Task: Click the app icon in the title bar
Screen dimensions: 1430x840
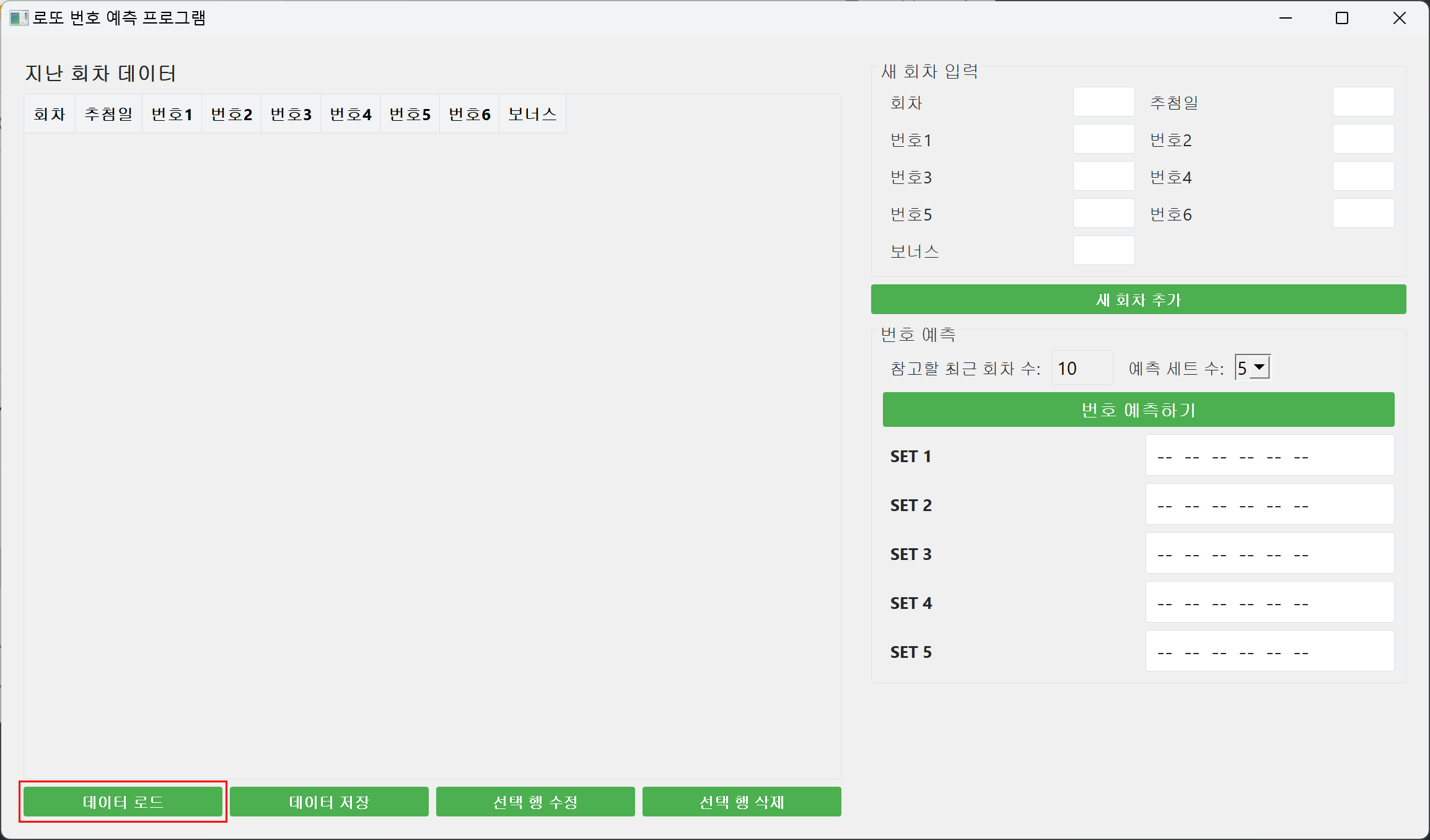Action: click(x=19, y=18)
